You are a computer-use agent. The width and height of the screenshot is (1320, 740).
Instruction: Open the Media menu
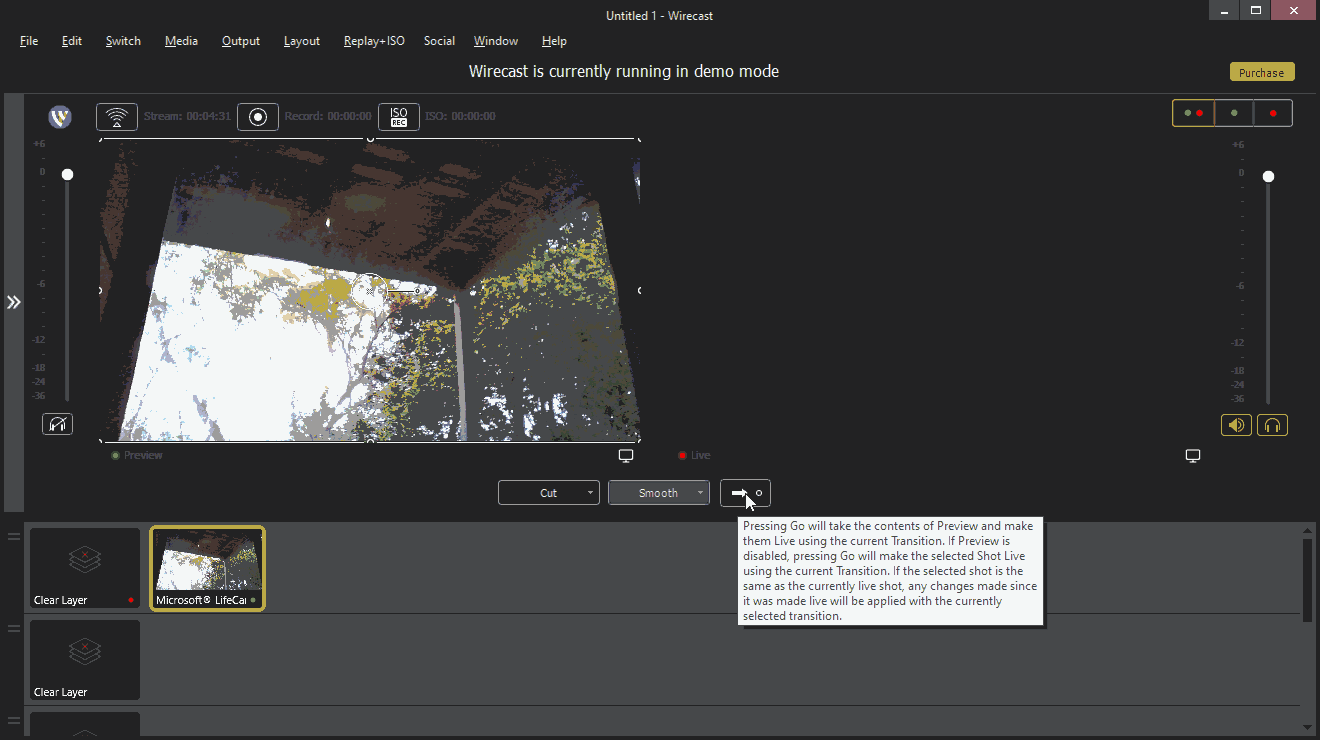pyautogui.click(x=181, y=41)
